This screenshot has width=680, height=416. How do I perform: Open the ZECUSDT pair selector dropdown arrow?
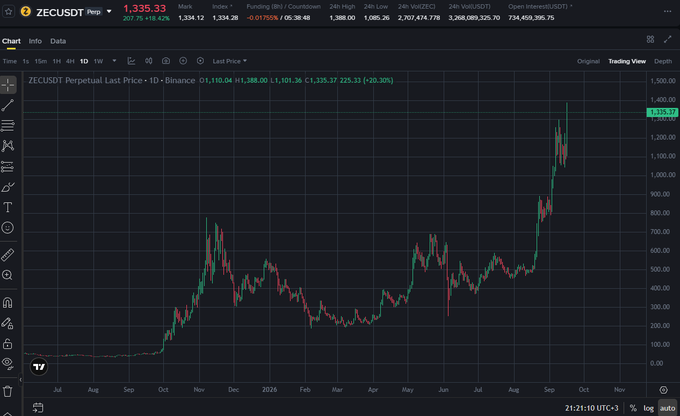click(x=109, y=12)
